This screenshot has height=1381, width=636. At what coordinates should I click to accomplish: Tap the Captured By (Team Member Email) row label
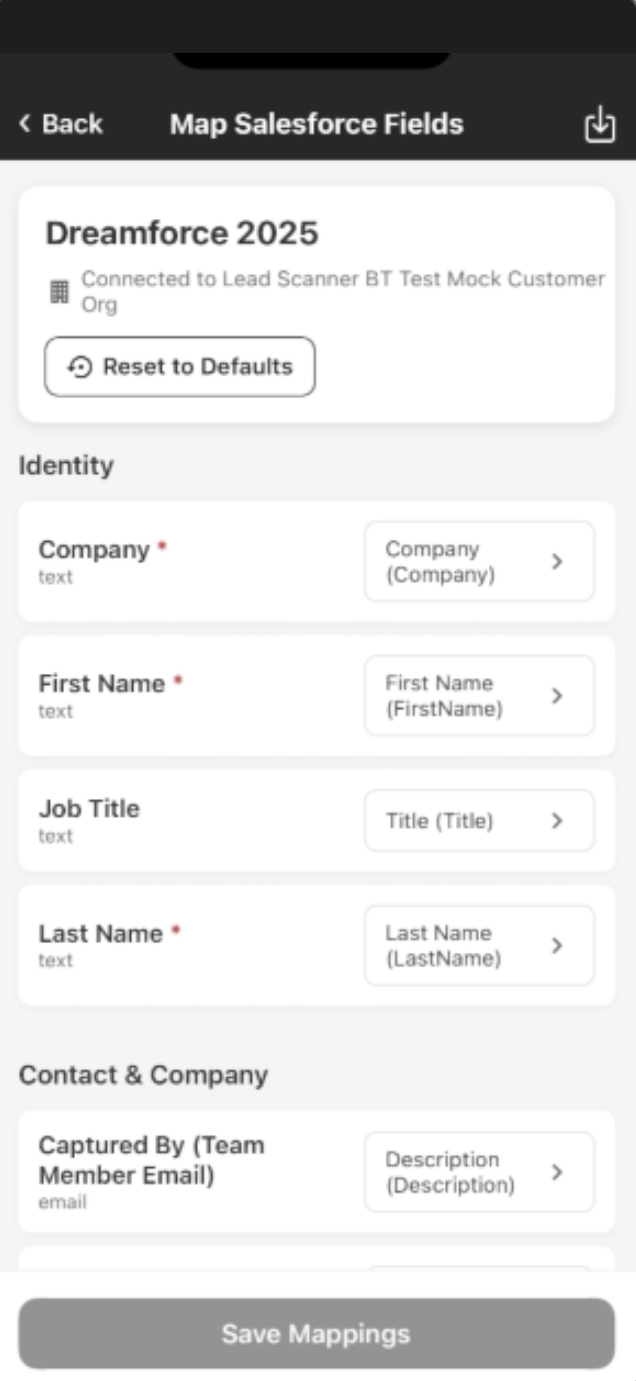[151, 1160]
